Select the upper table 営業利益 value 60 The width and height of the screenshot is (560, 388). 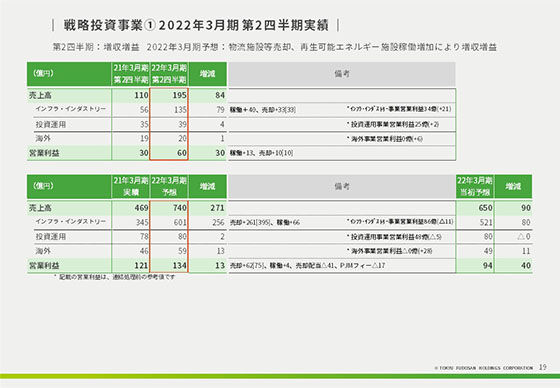coord(182,153)
